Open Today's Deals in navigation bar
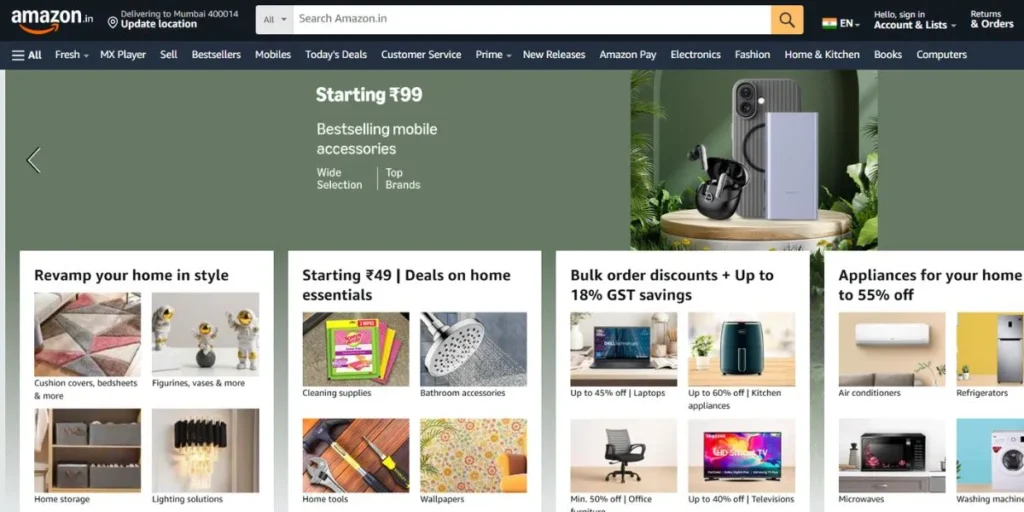 point(336,55)
